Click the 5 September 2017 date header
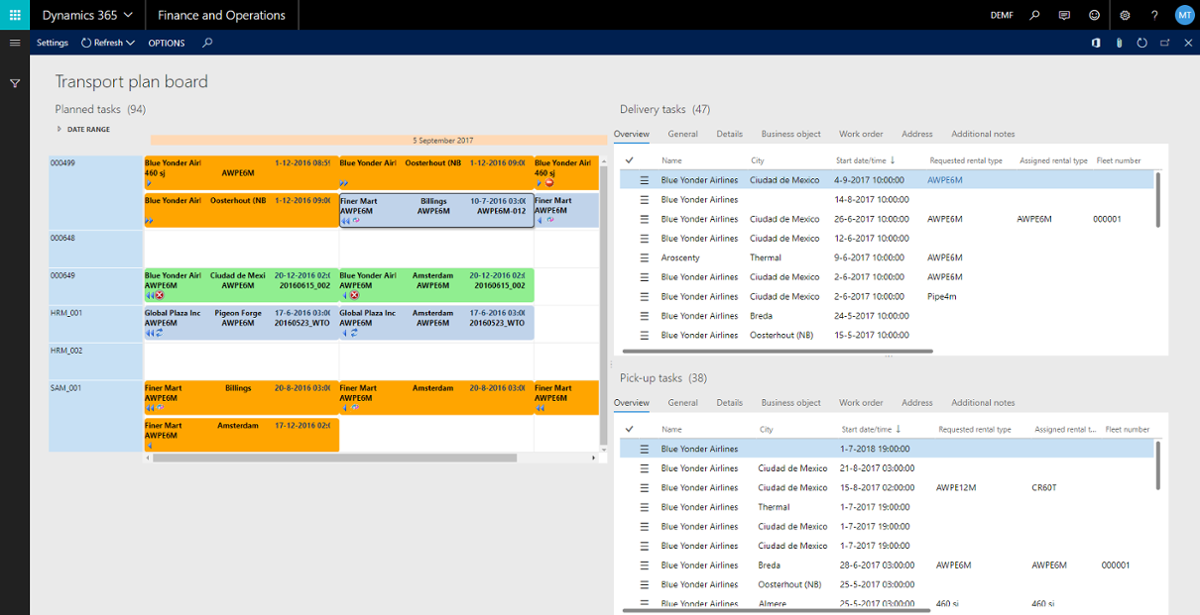Viewport: 1200px width, 615px height. click(x=442, y=140)
